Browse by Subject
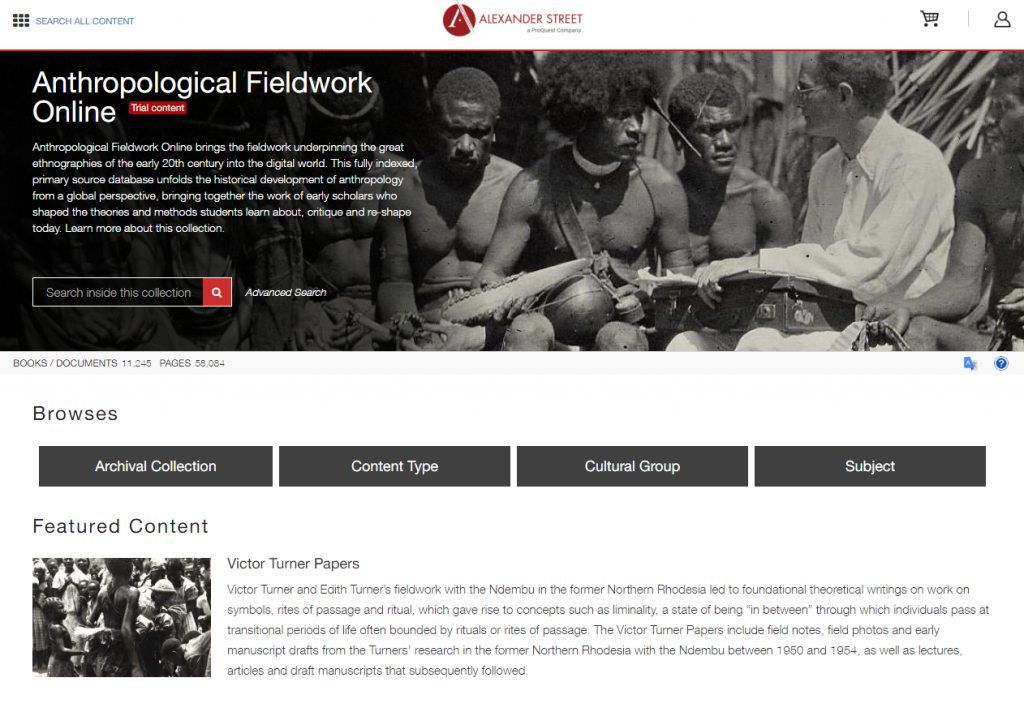Screen dimensions: 1024x712 tap(870, 466)
